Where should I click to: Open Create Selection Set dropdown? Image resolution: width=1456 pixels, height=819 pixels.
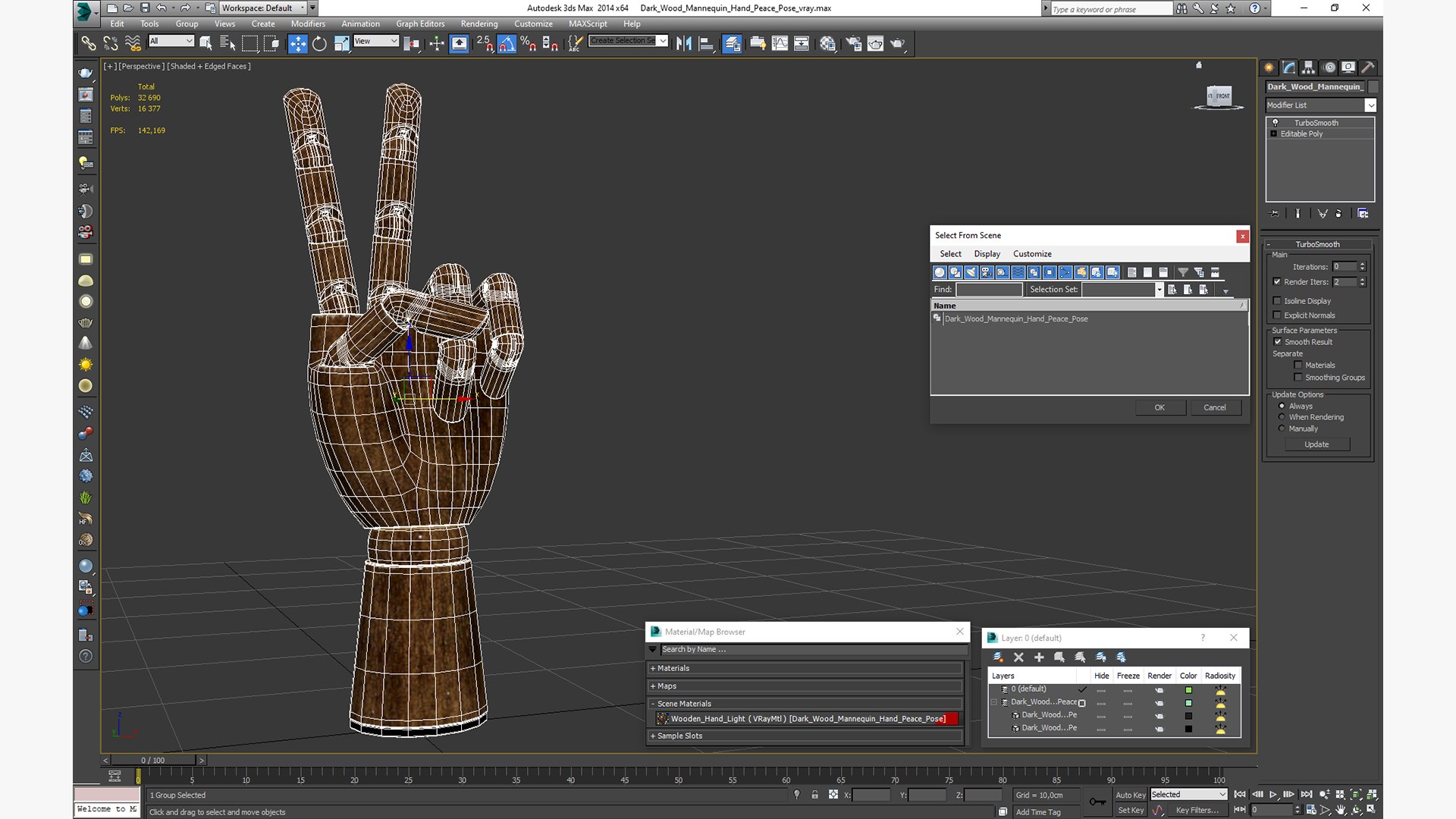click(x=629, y=41)
